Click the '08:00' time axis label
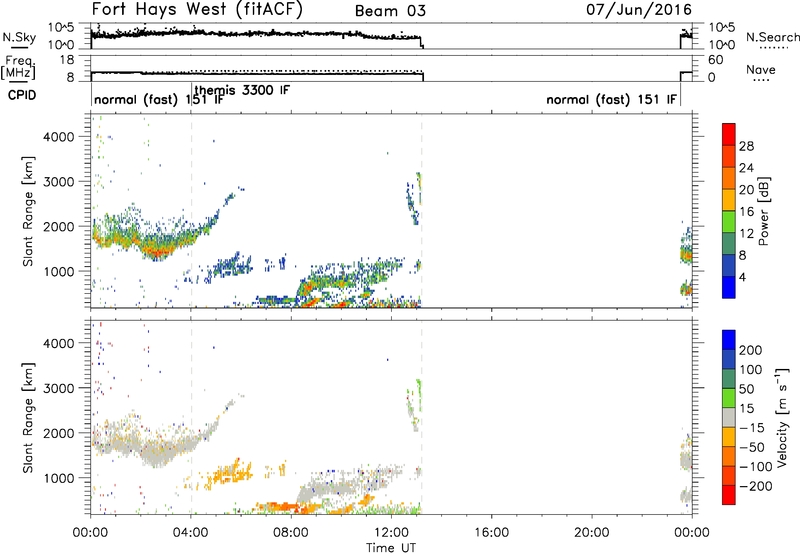 [291, 533]
